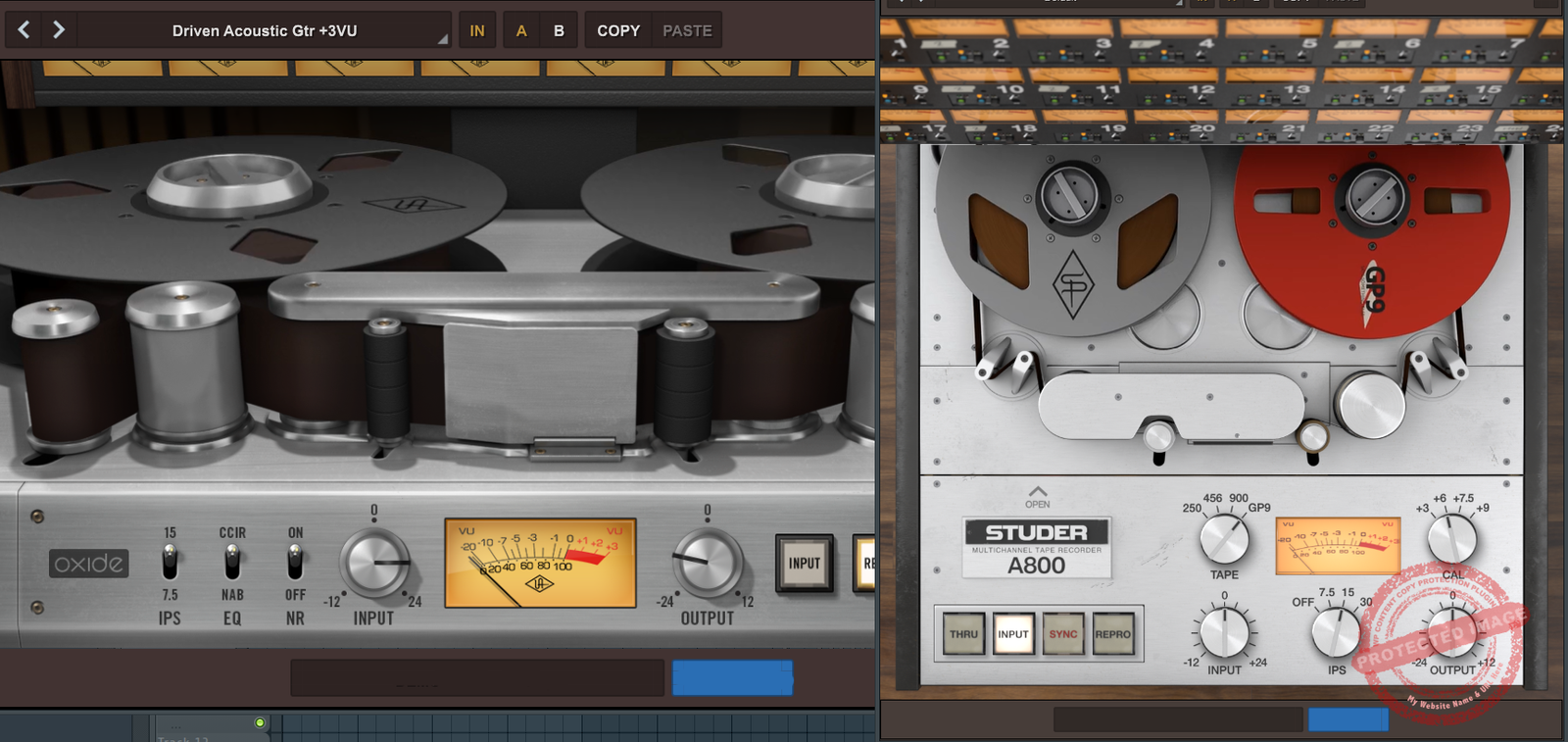Viewport: 1568px width, 742px height.
Task: Click the dark field below Studer plugin
Action: 1179,719
